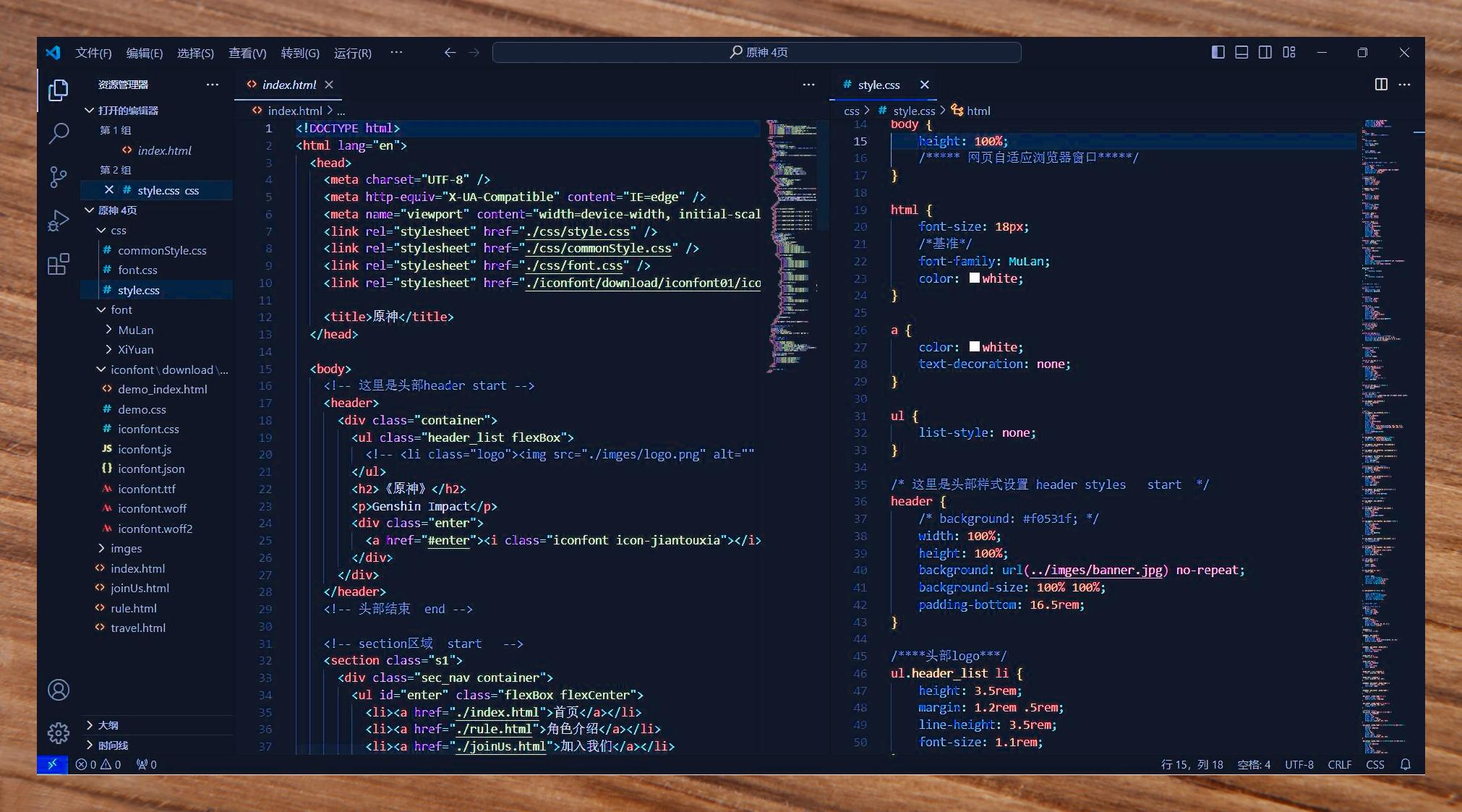Open the Manage gear settings icon

coord(59,733)
